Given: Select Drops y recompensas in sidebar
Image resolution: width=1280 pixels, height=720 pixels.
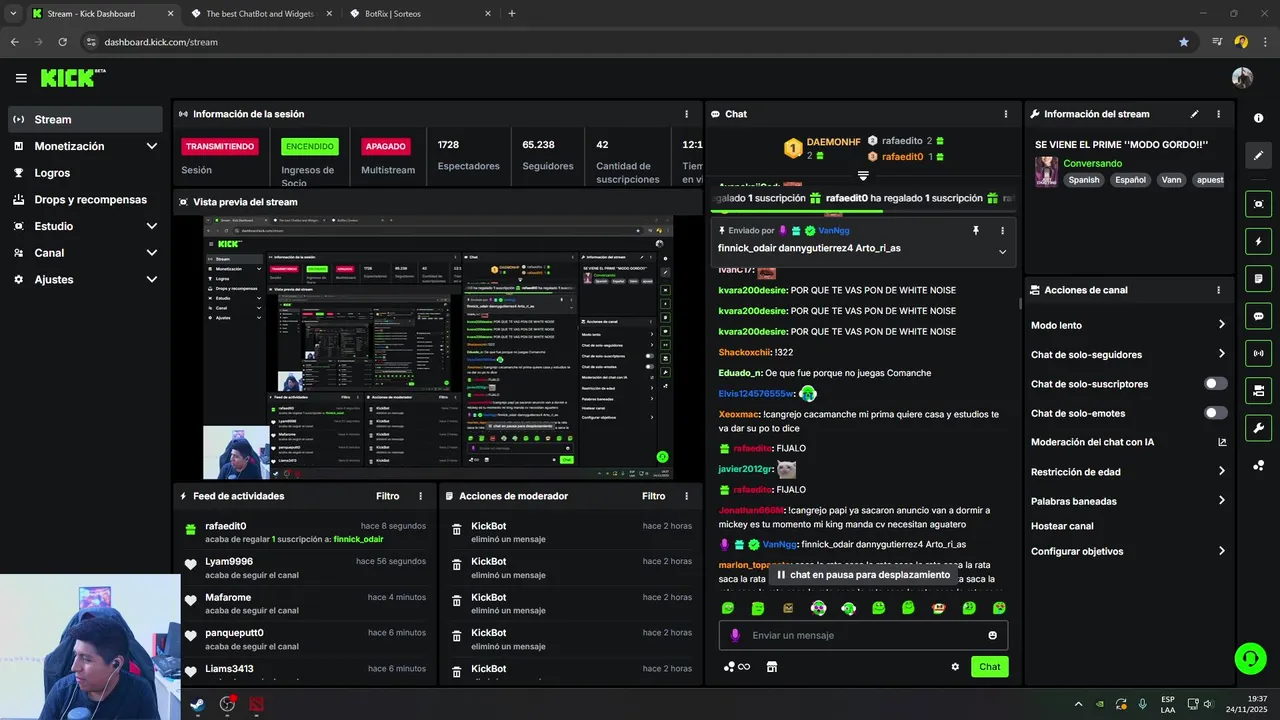Looking at the screenshot, I should click(x=85, y=200).
